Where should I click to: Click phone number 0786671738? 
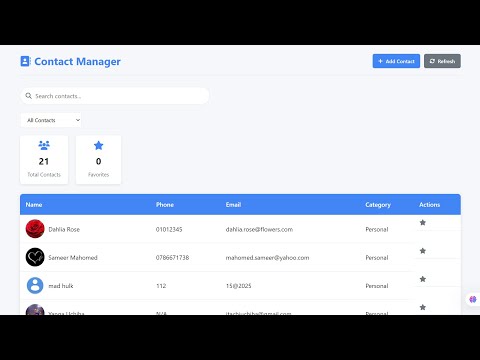pos(172,258)
